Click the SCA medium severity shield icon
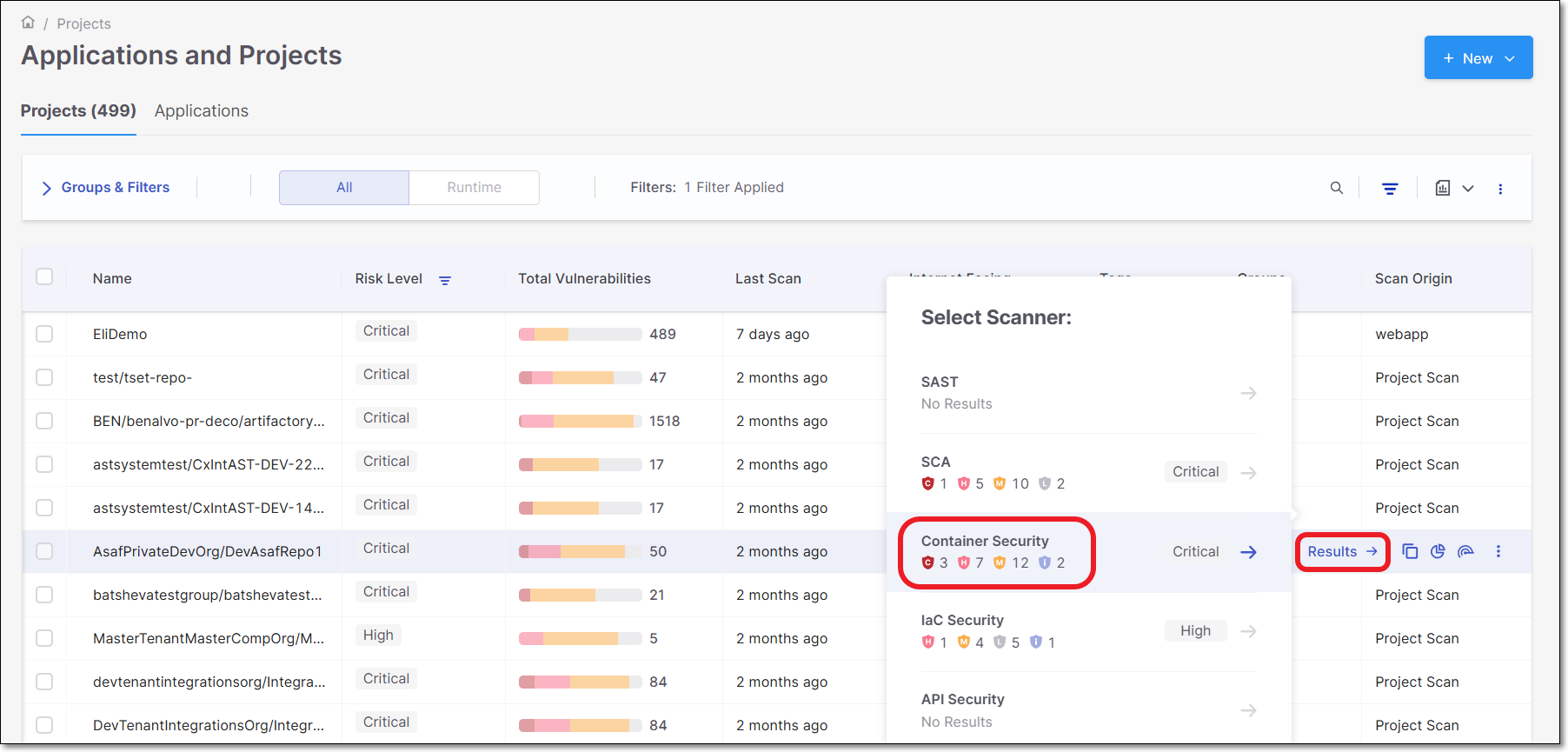 point(1000,483)
